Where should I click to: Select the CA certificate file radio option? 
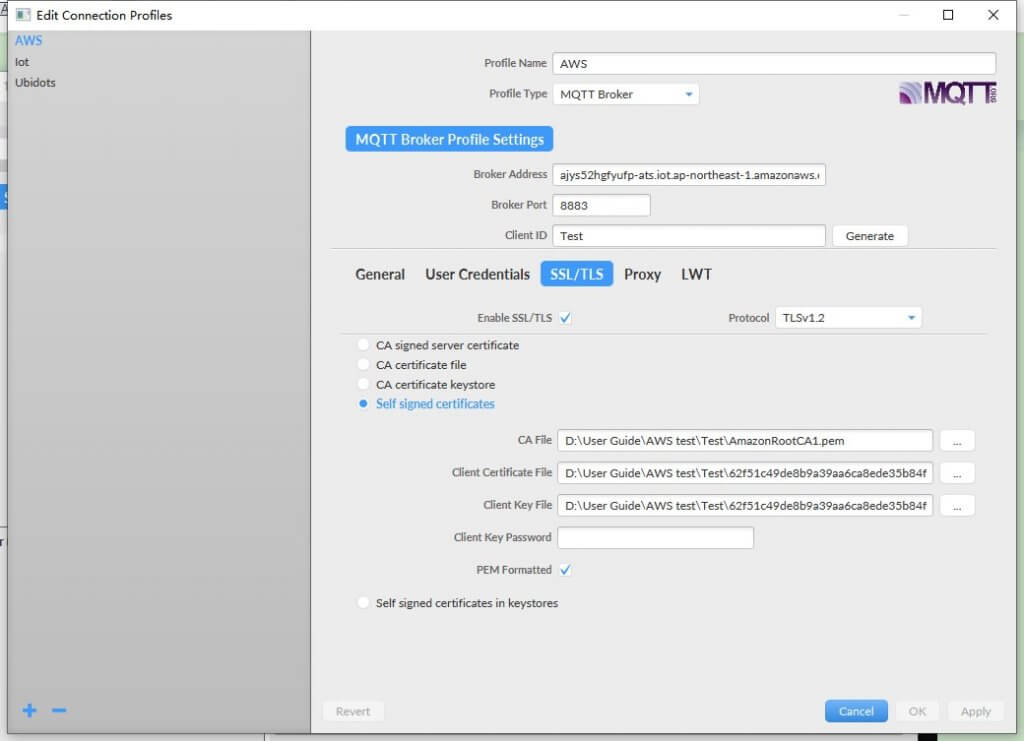coord(362,365)
